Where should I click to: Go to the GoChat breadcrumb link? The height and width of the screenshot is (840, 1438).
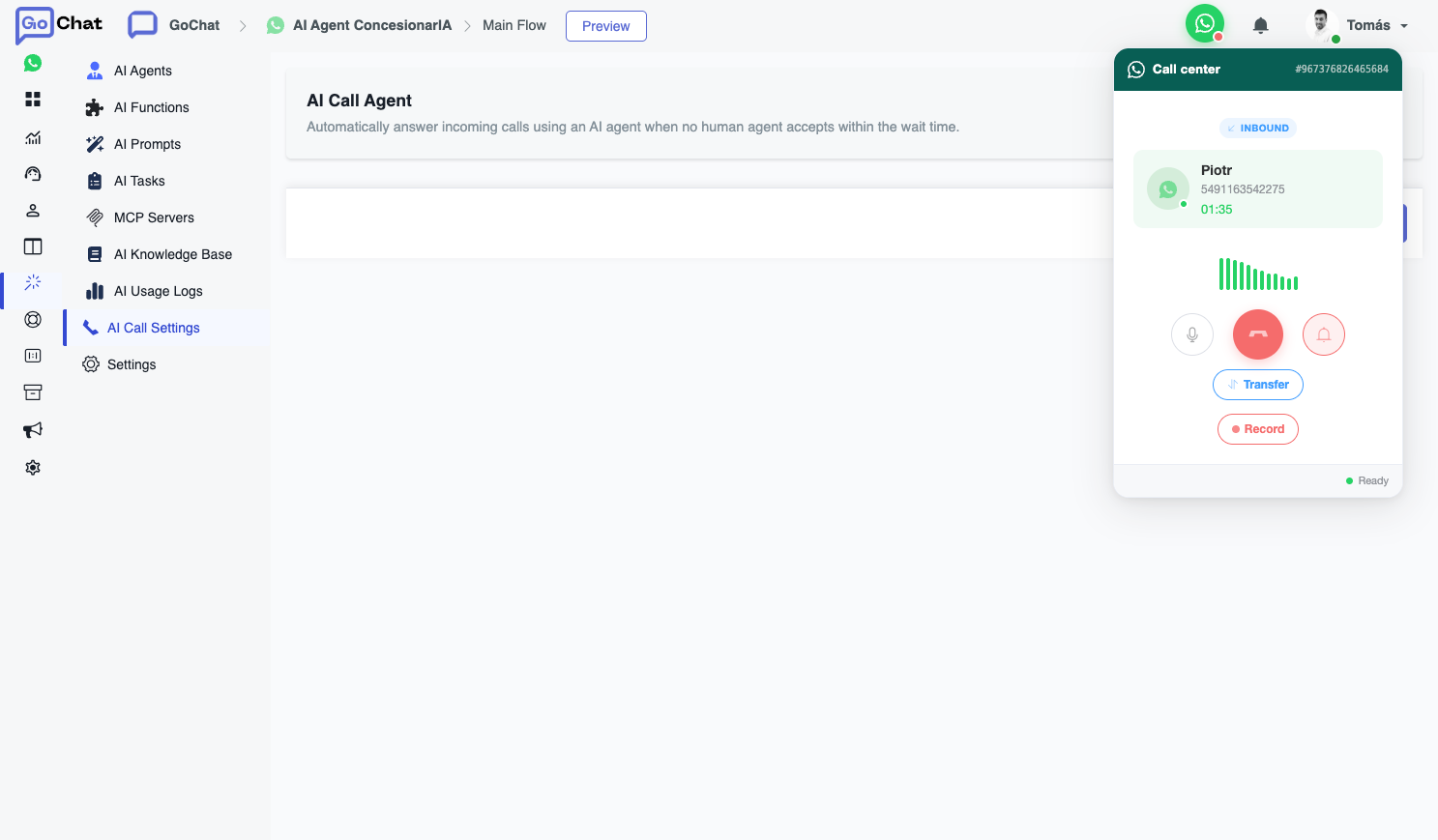[x=194, y=25]
